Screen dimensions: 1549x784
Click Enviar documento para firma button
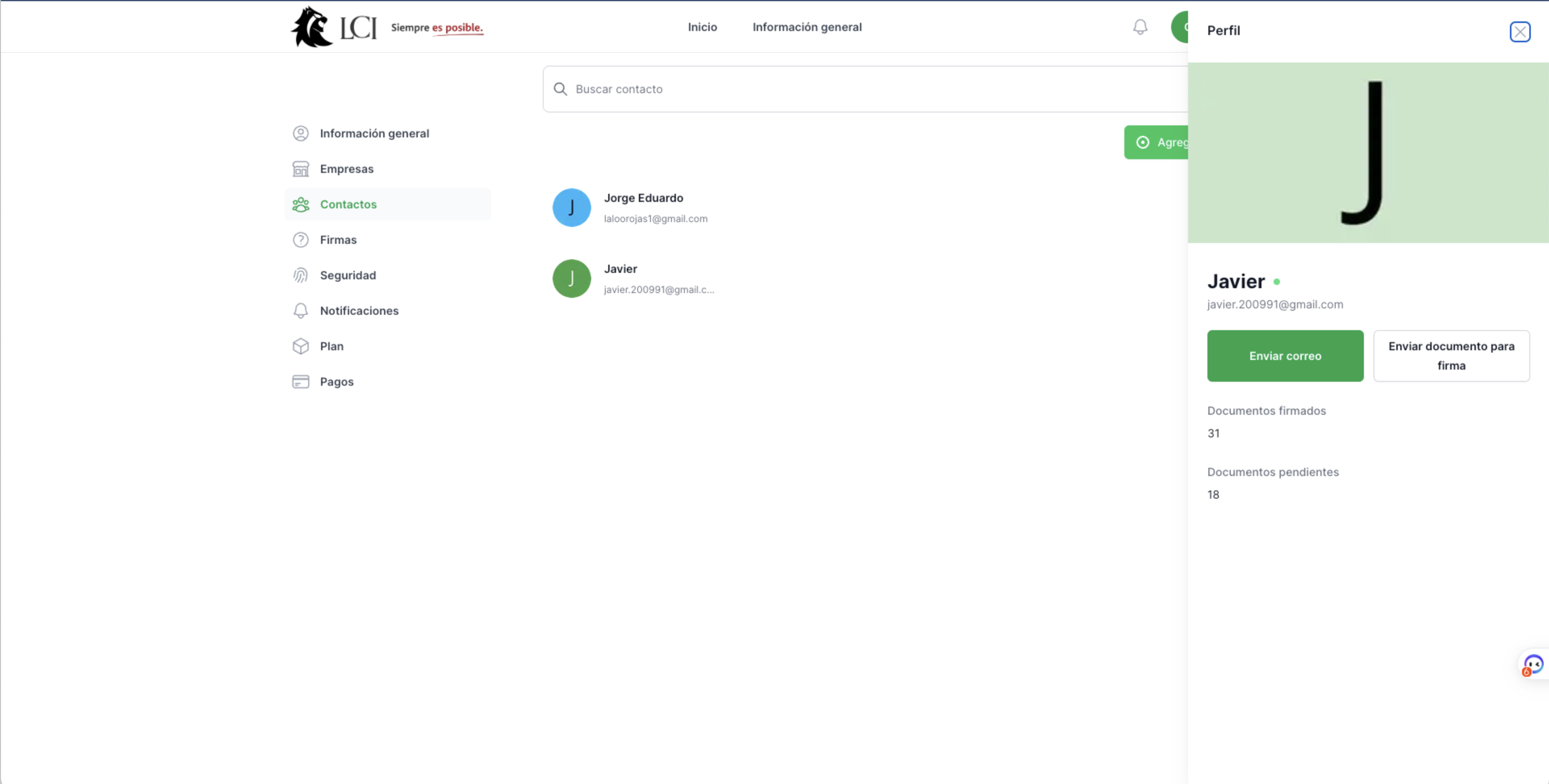(x=1450, y=356)
